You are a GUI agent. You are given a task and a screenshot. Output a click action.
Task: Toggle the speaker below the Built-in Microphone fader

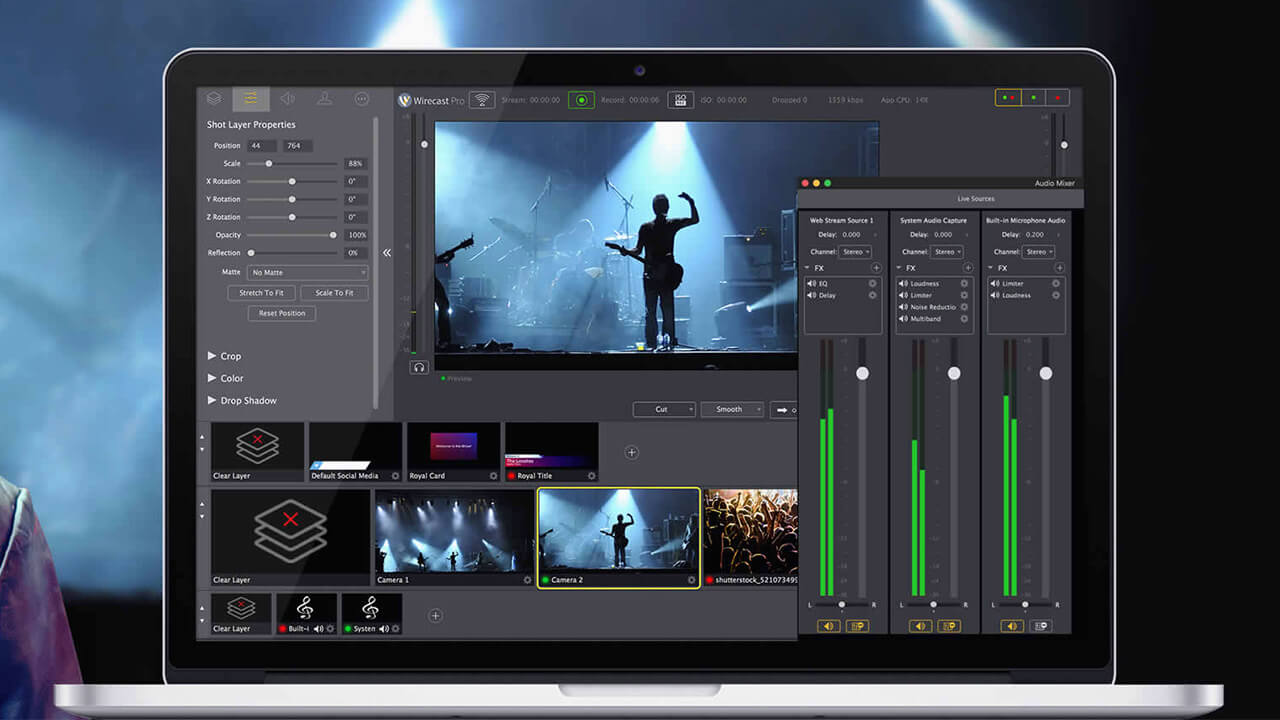coord(1011,626)
